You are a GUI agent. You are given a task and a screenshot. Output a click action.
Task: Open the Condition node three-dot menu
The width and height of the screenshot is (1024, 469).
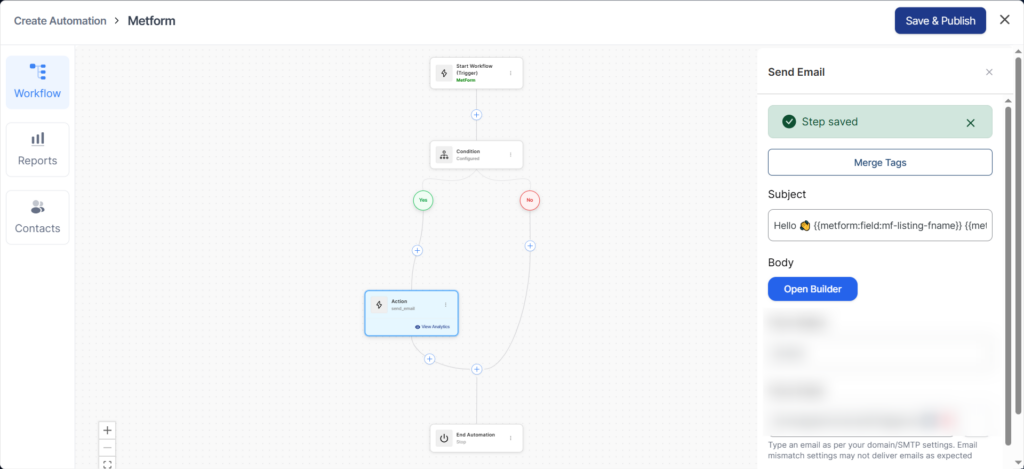tap(511, 155)
